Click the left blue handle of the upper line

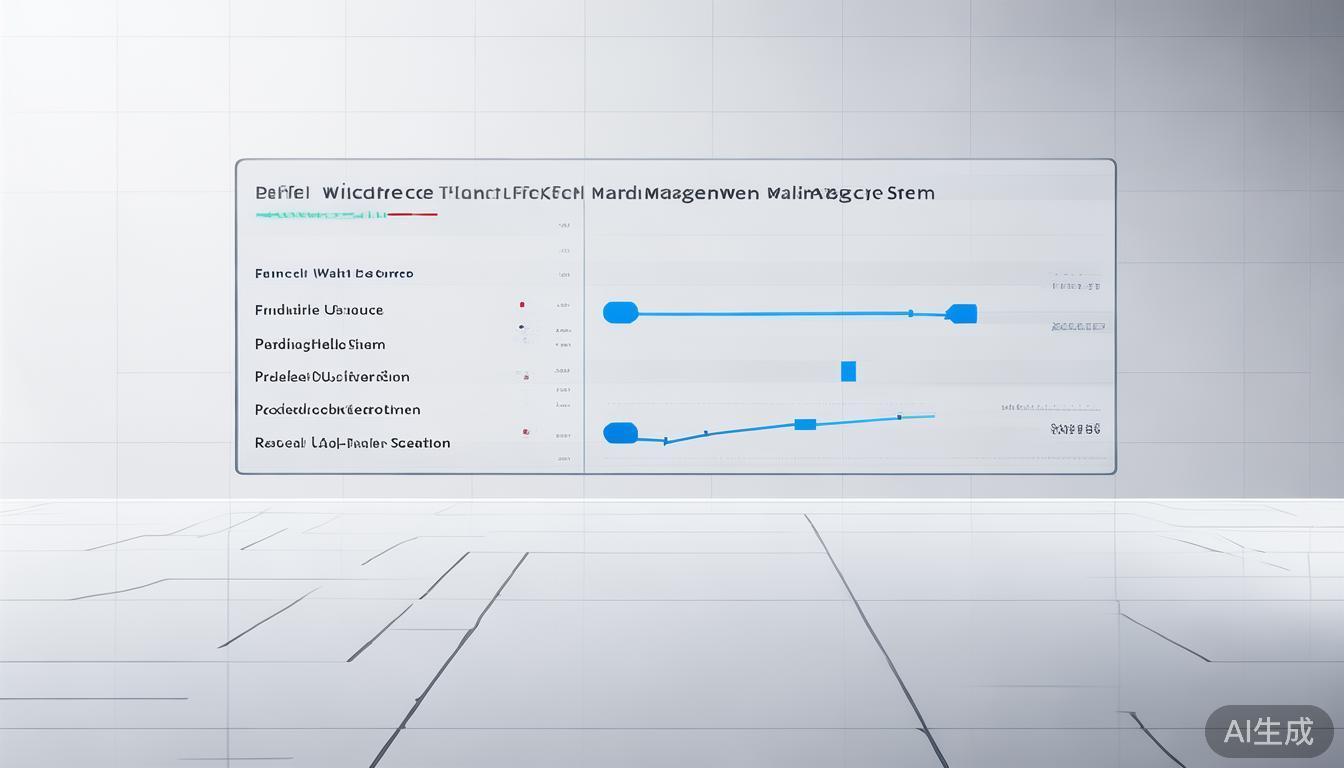pyautogui.click(x=620, y=313)
